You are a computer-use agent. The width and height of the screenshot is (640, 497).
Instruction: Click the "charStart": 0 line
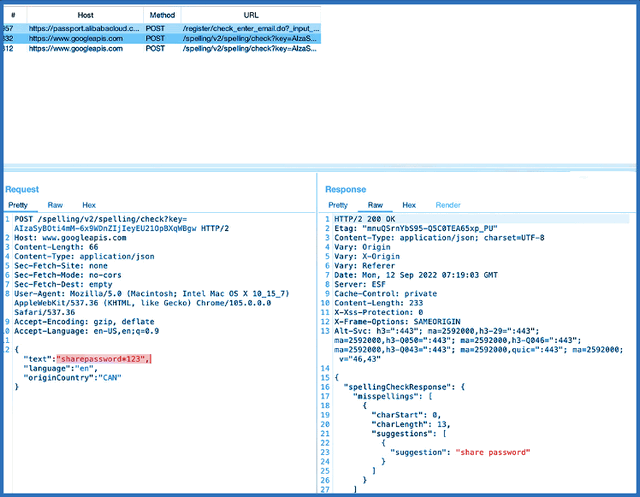[x=407, y=415]
